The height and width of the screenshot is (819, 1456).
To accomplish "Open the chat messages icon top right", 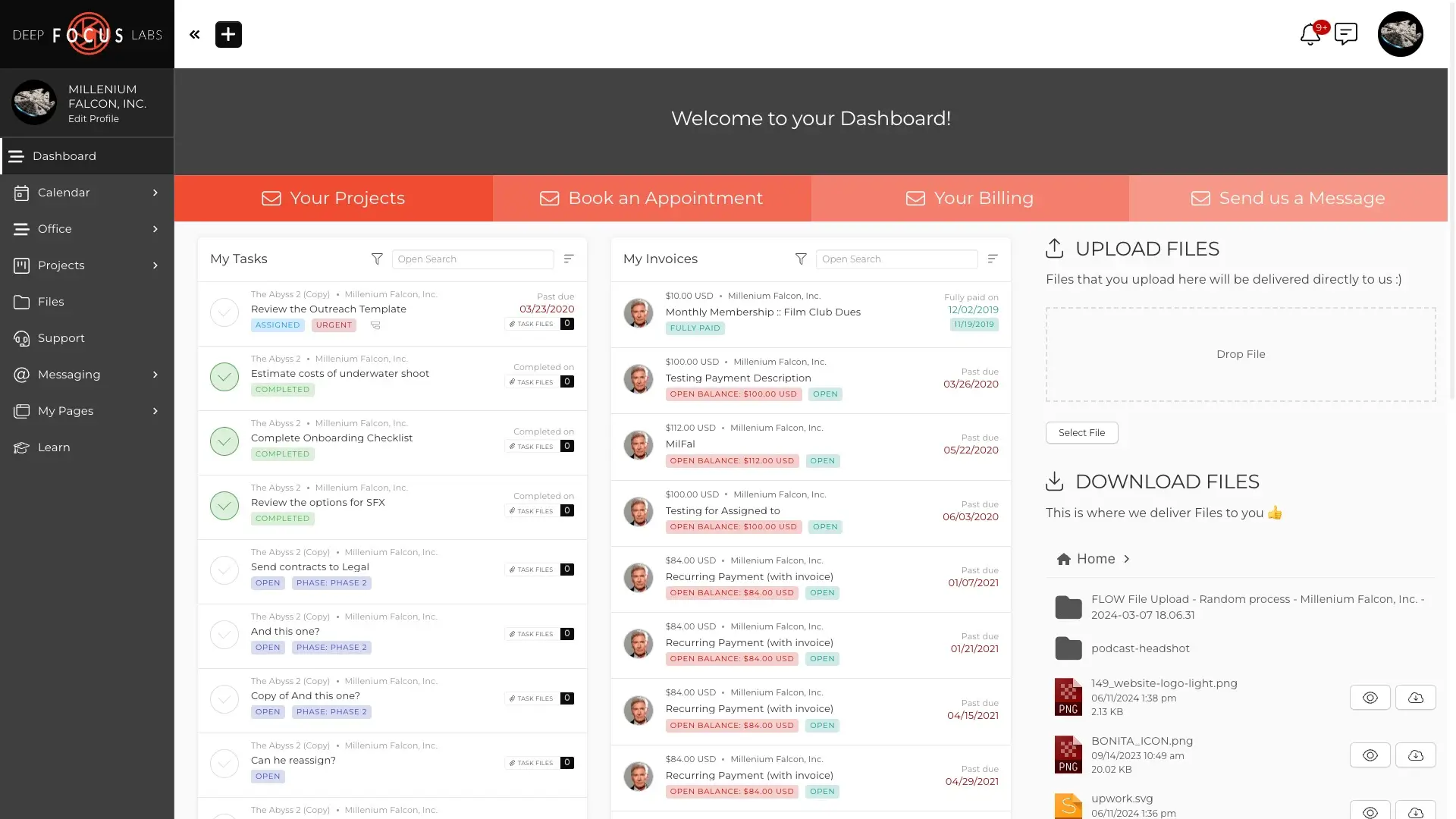I will coord(1347,33).
